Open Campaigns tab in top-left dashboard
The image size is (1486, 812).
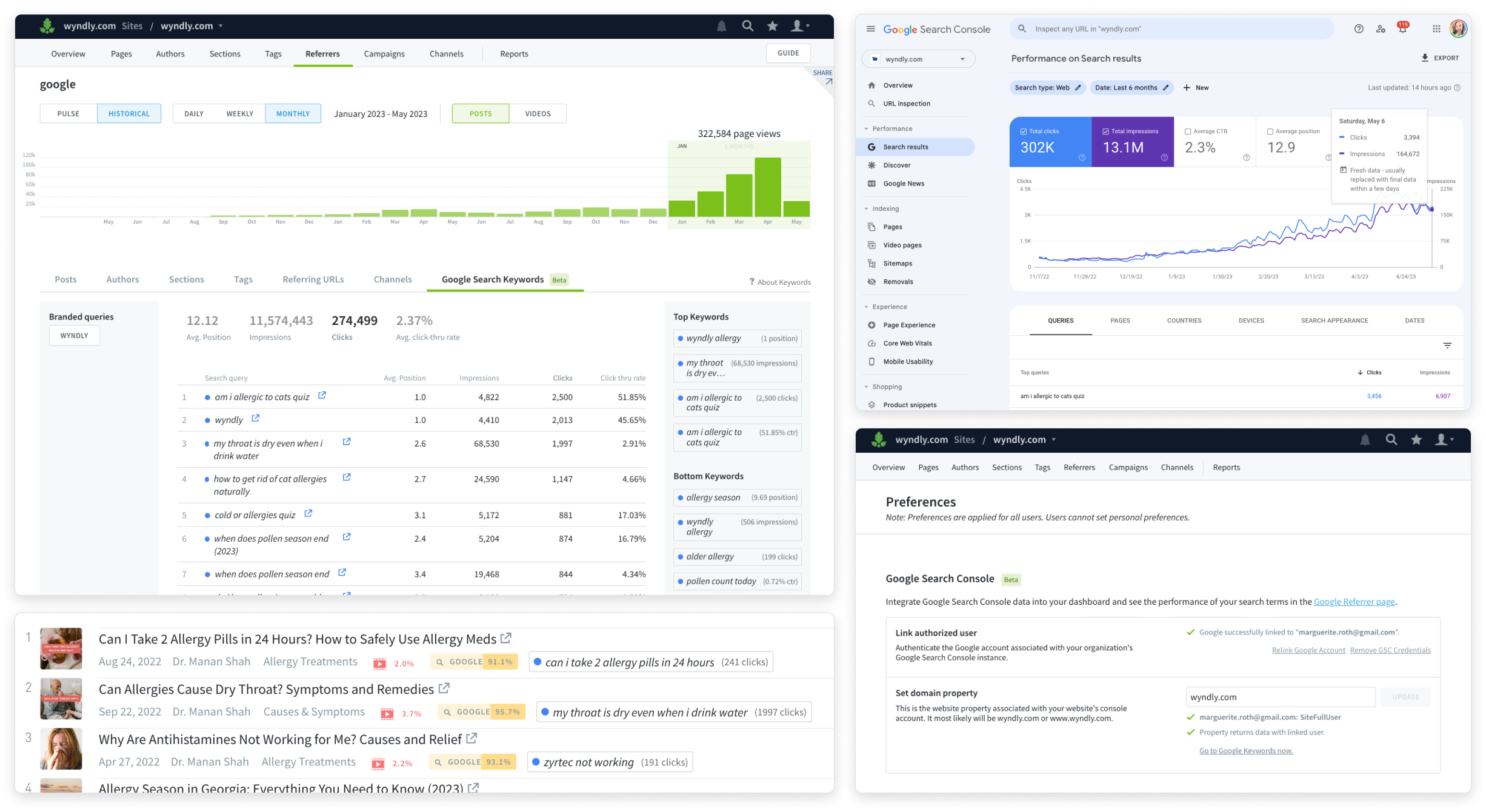384,54
